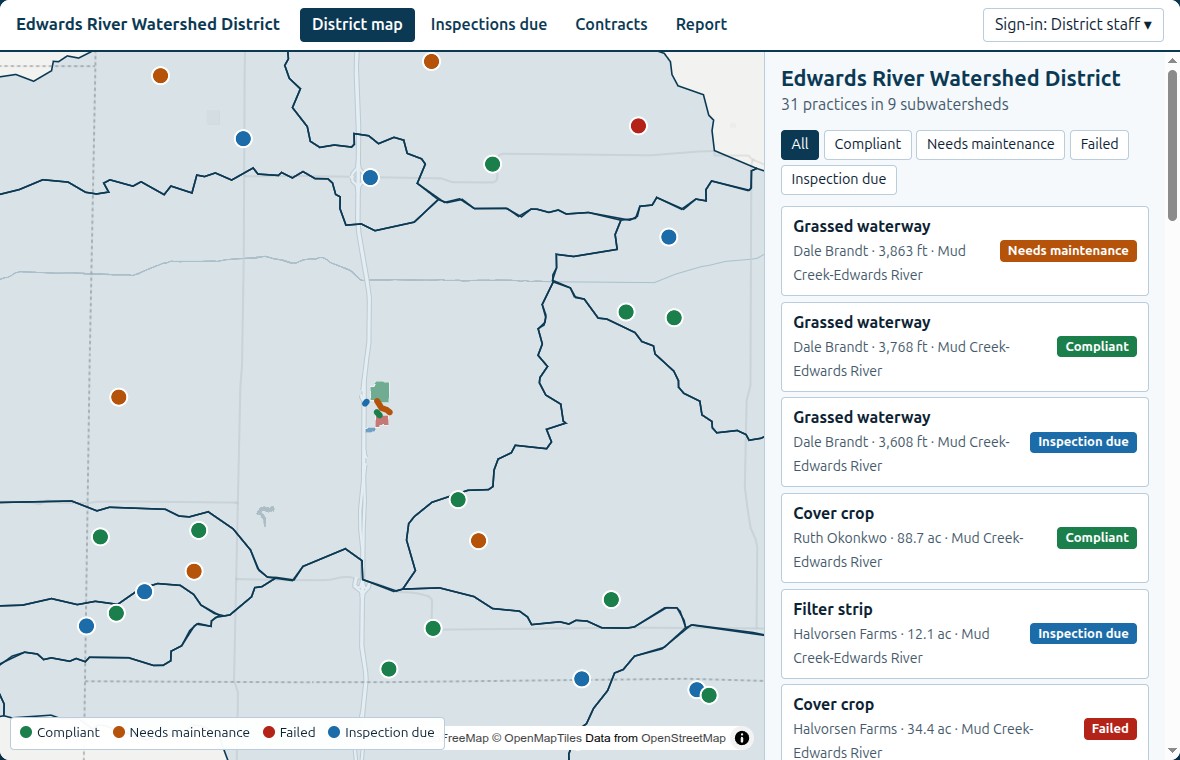Click the Needs maintenance legend dot
This screenshot has height=760, width=1180.
[119, 732]
